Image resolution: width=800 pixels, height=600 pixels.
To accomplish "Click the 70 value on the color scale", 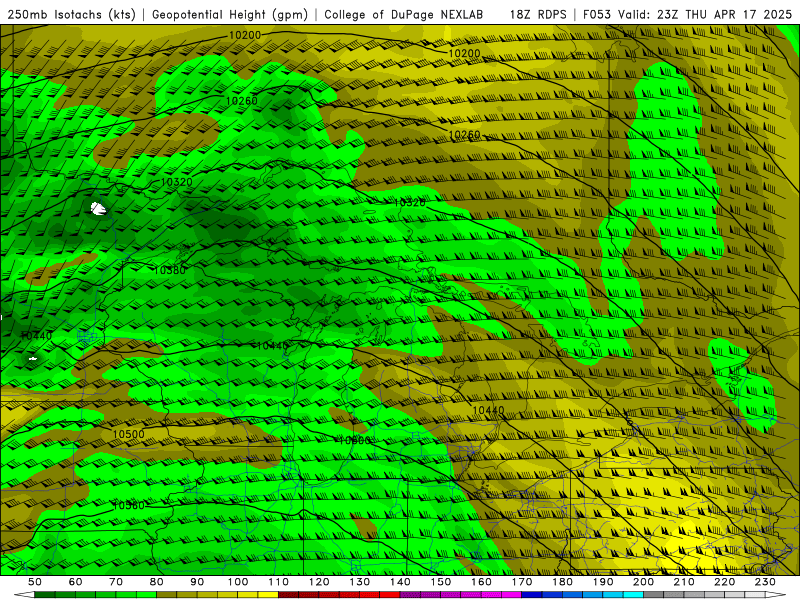I will click(116, 582).
